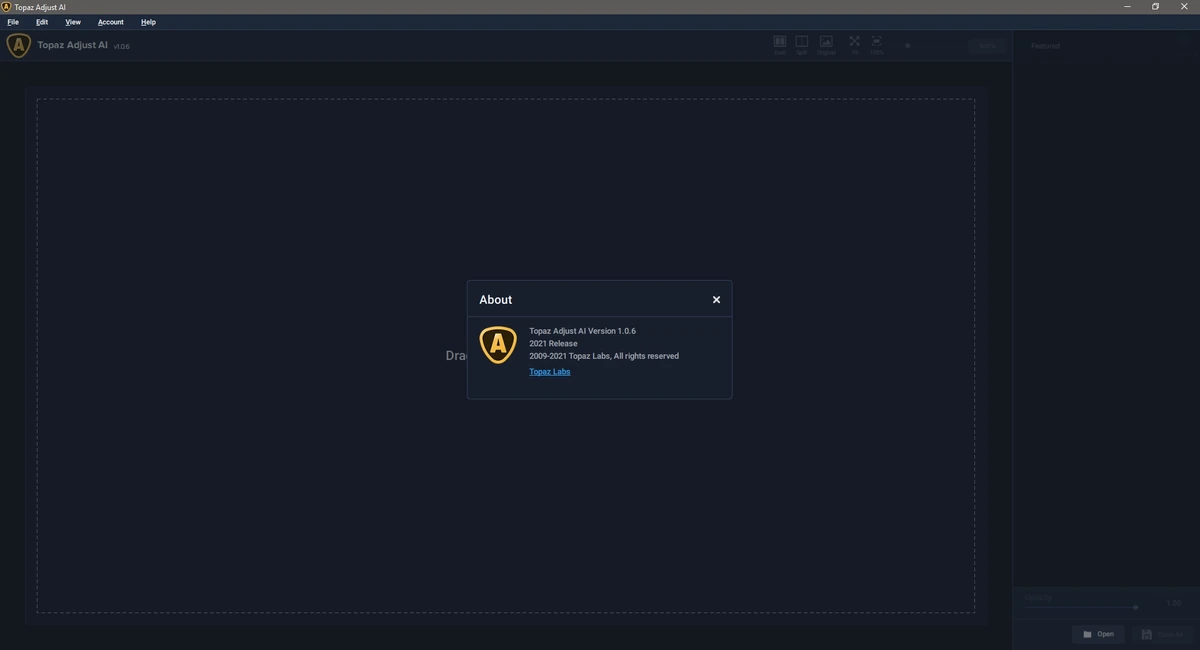
Task: Close the About dialog with X
Action: (716, 299)
